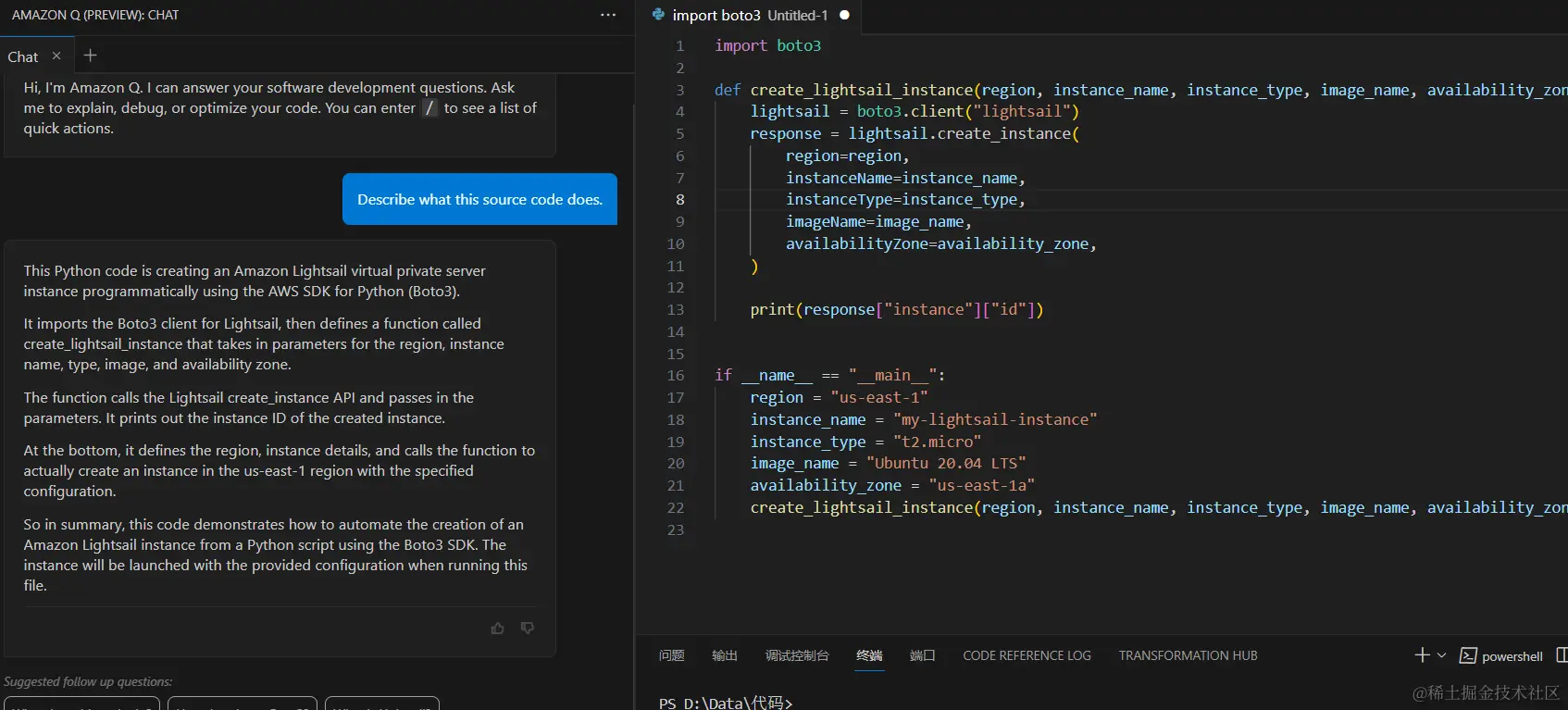Click the create_lightsail_instance call on line 22

tap(1159, 507)
